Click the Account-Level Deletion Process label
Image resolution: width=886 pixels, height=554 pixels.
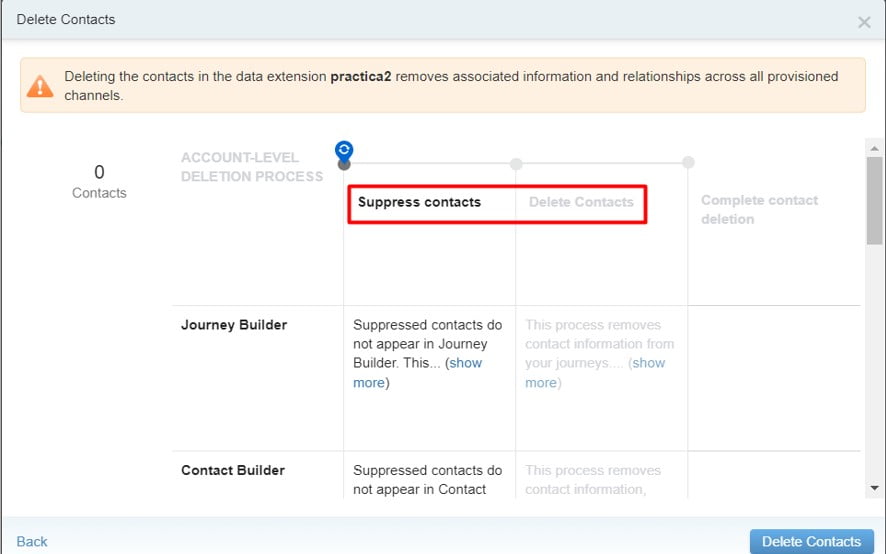coord(252,167)
